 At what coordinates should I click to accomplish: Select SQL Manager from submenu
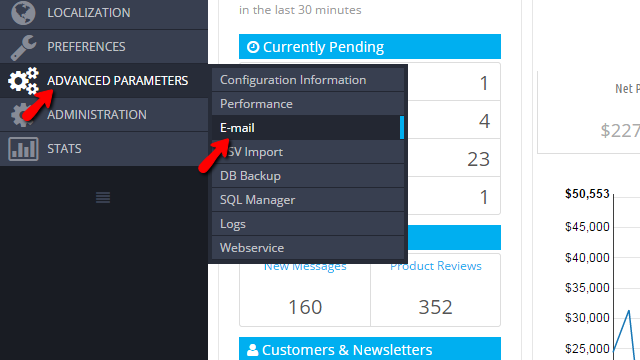coord(308,200)
